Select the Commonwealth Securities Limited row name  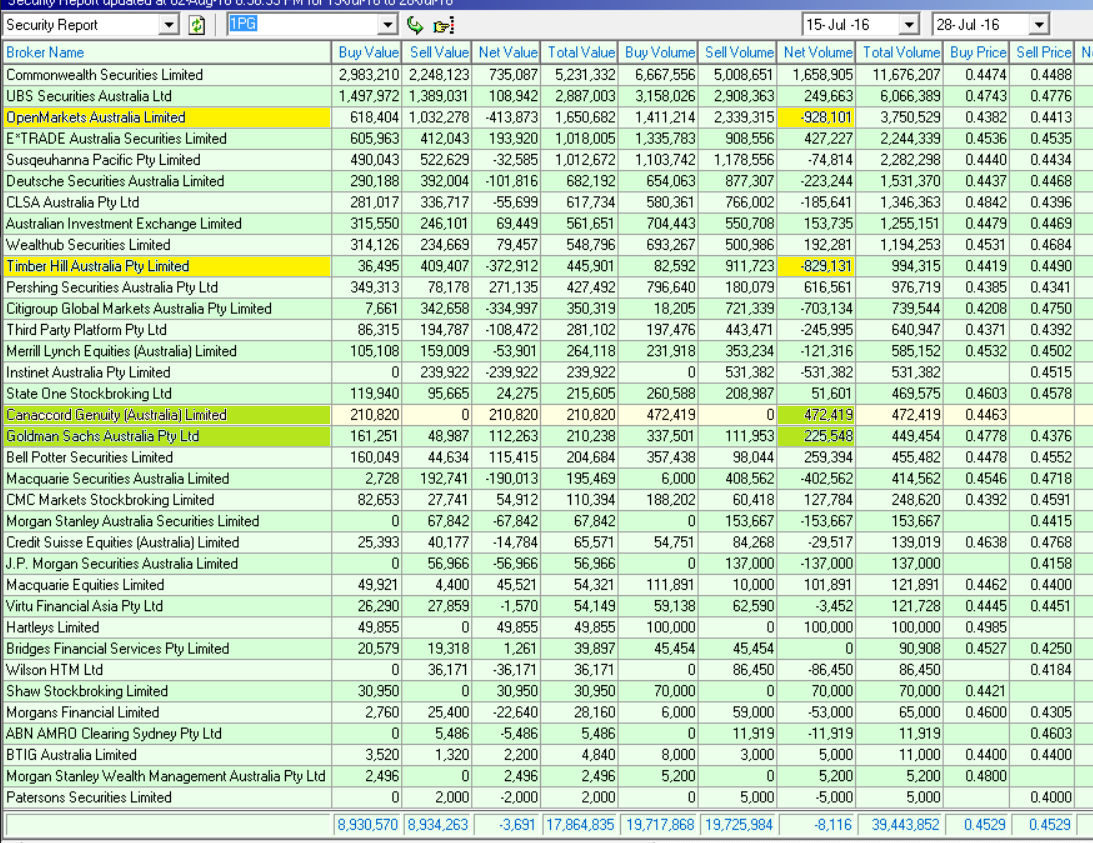point(105,75)
